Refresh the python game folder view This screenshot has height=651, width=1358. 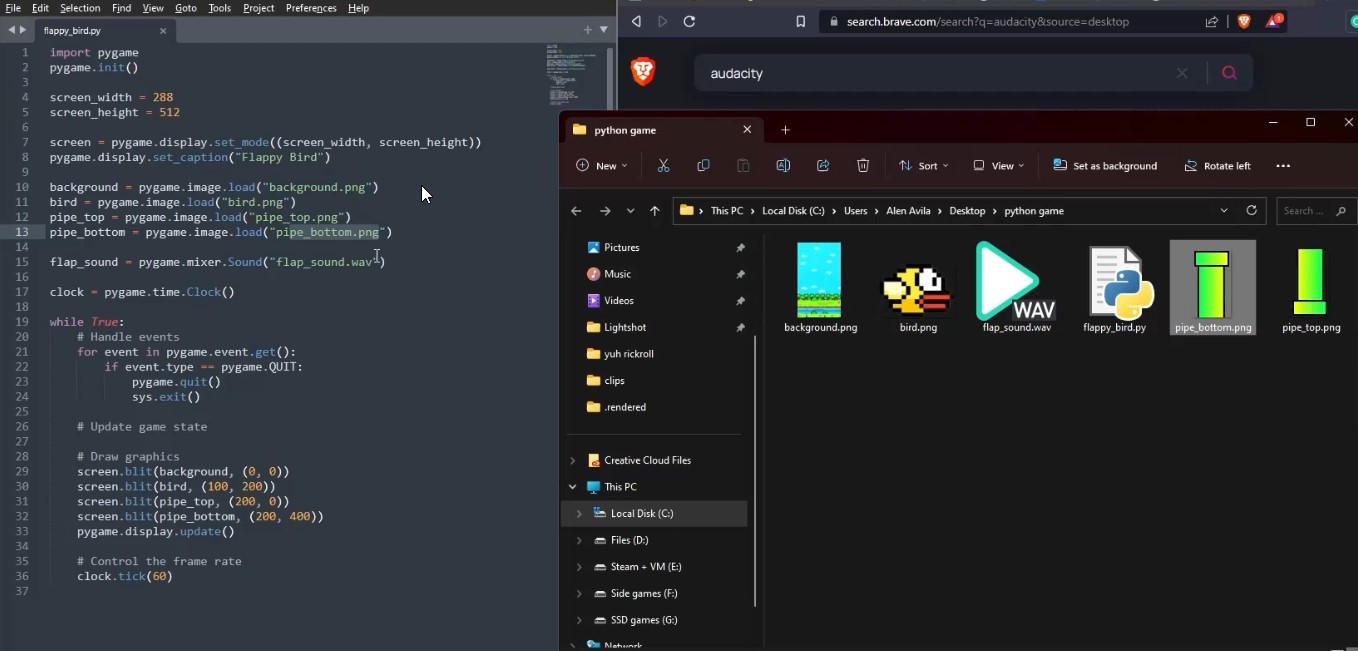click(1251, 211)
